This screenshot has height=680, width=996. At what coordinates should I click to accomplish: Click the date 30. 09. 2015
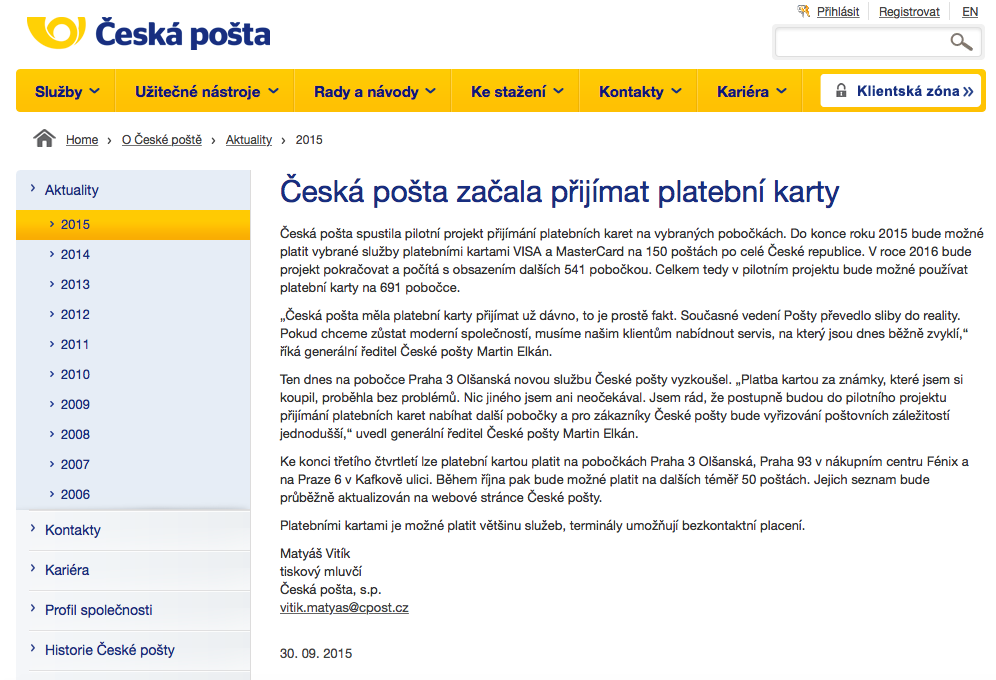click(316, 653)
